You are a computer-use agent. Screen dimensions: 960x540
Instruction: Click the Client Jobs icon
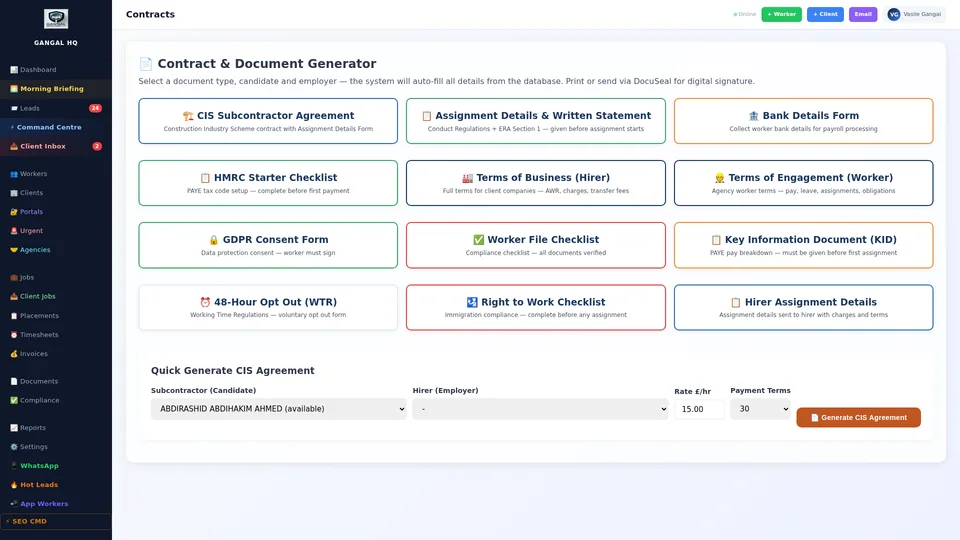(13, 296)
